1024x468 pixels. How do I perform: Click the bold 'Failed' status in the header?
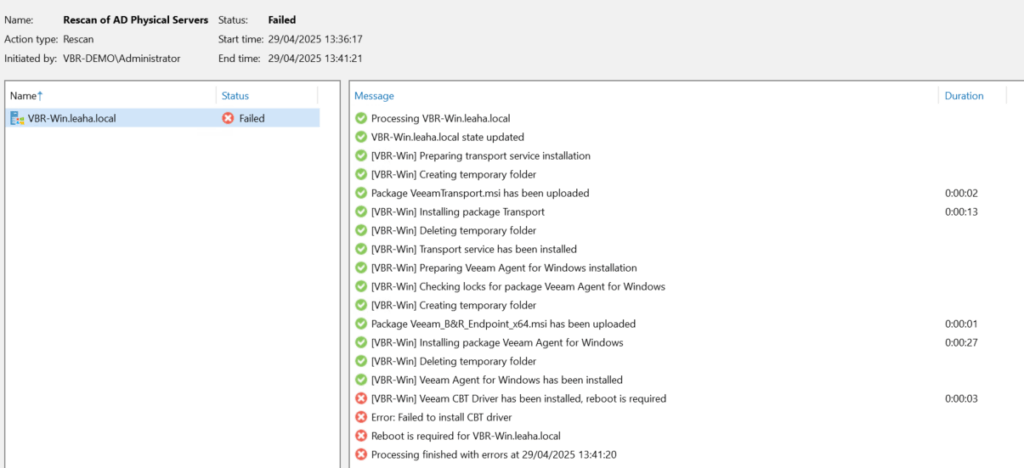click(282, 20)
